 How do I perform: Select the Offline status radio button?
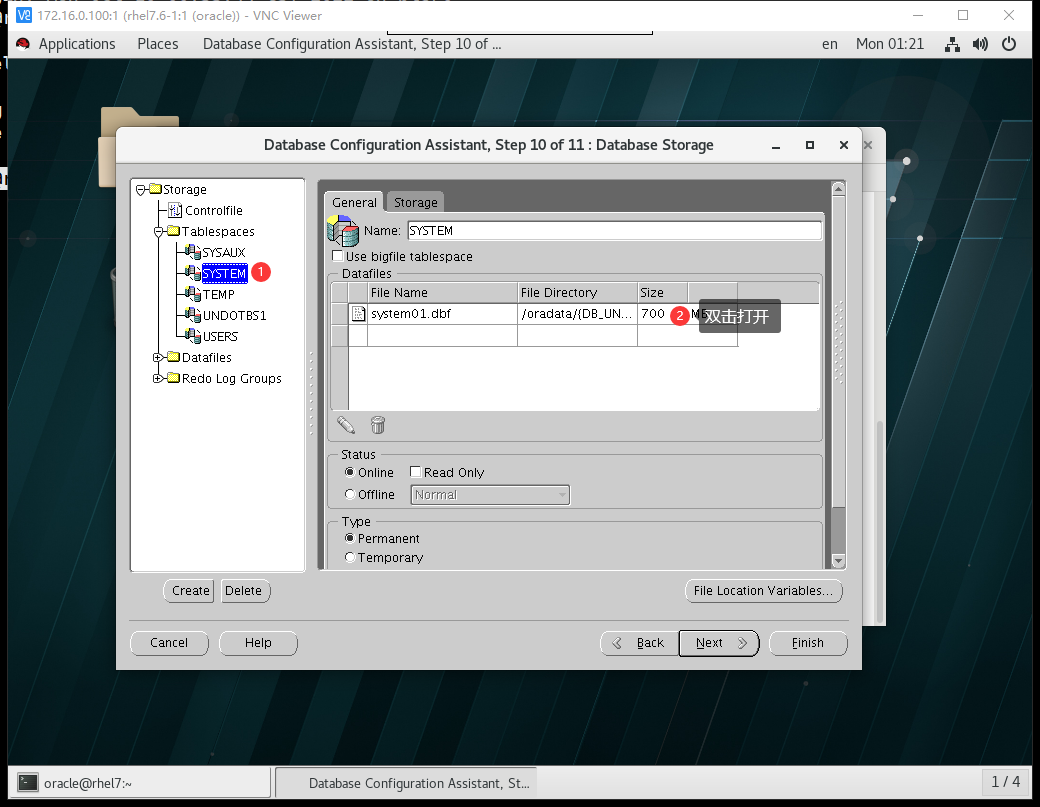point(350,494)
